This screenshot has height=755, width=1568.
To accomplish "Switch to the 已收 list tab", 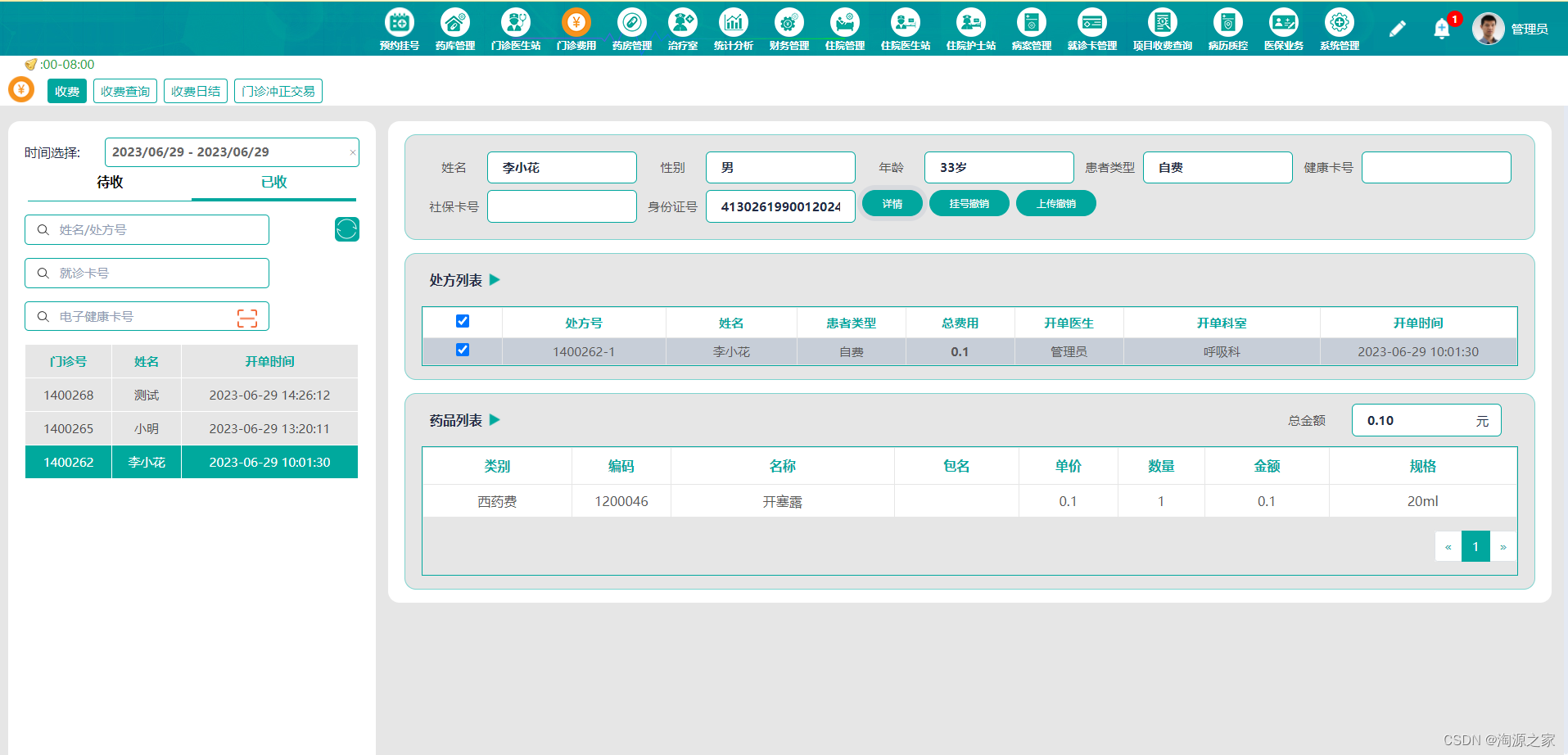I will tap(273, 183).
